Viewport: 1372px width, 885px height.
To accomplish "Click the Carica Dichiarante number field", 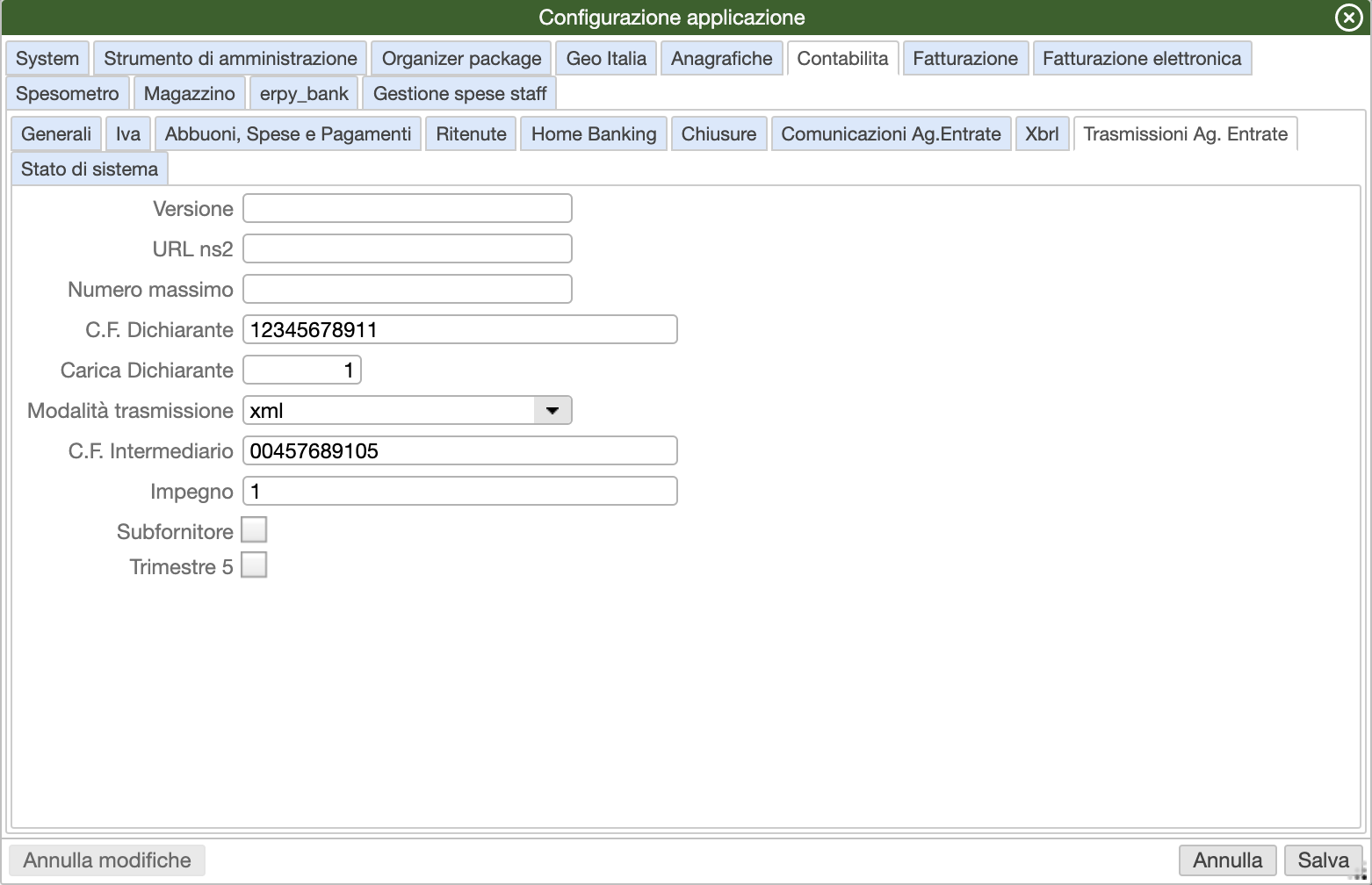I will [x=302, y=371].
